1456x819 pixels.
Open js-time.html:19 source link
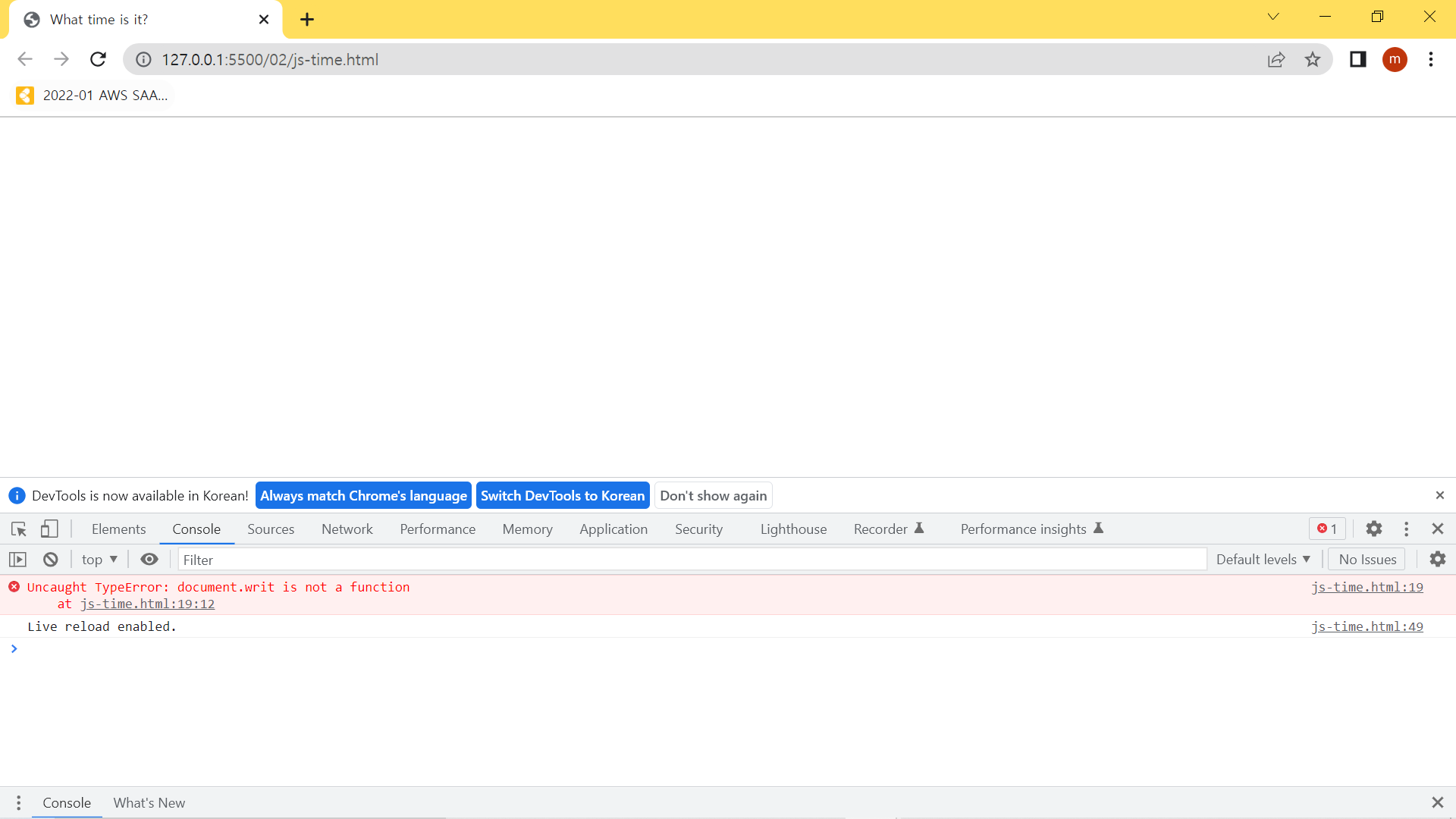point(1367,587)
